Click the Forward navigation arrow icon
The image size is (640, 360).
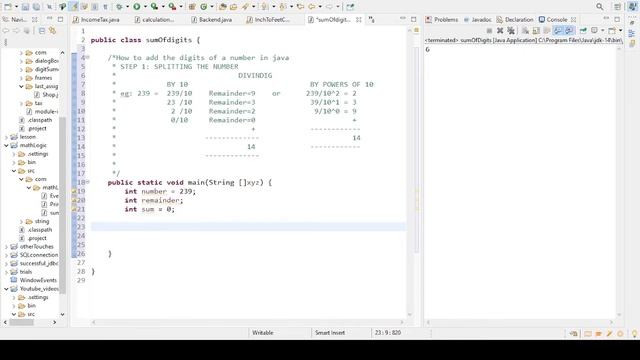[x=329, y=7]
